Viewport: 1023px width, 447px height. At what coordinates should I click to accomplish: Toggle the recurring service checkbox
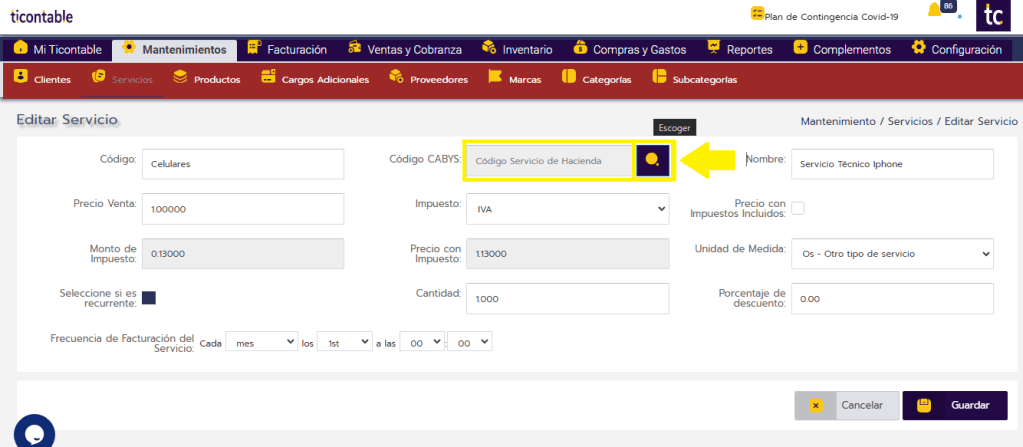[149, 297]
